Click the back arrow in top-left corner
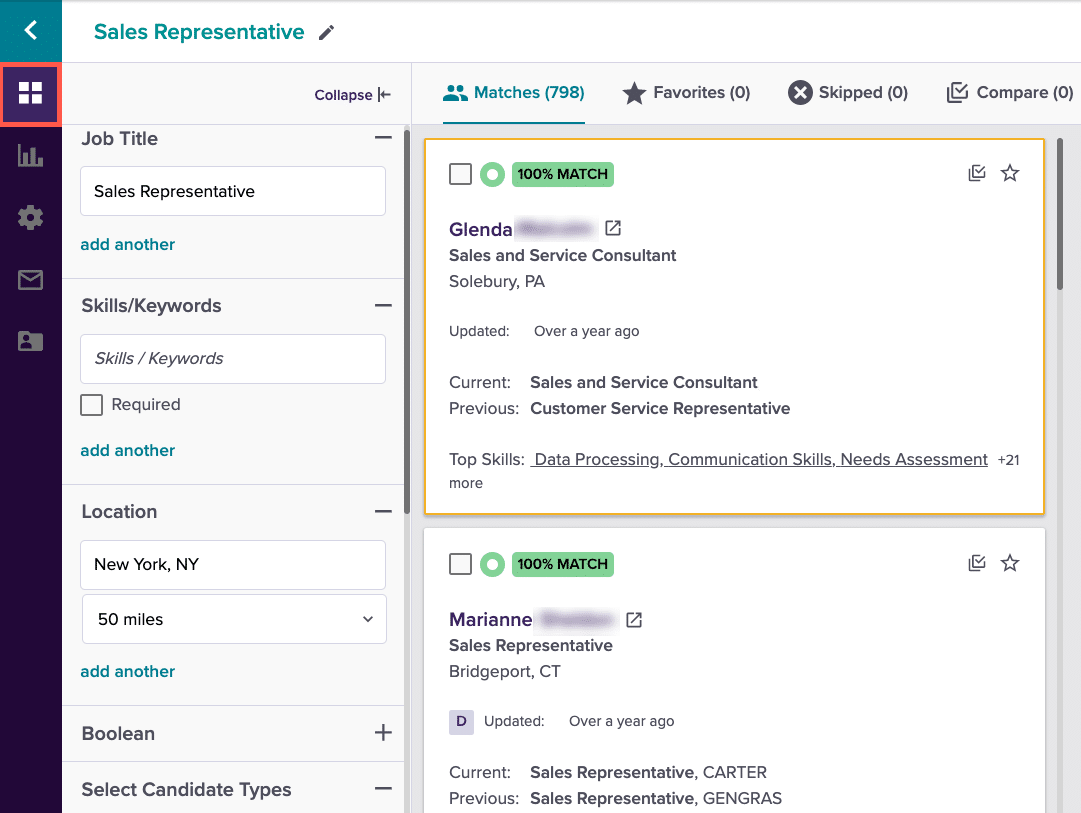 point(30,31)
